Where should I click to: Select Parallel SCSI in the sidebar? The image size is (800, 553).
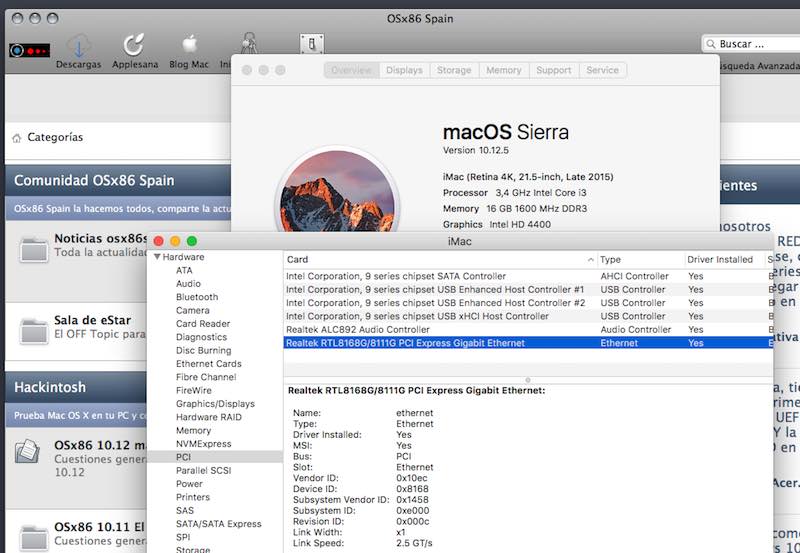(204, 470)
